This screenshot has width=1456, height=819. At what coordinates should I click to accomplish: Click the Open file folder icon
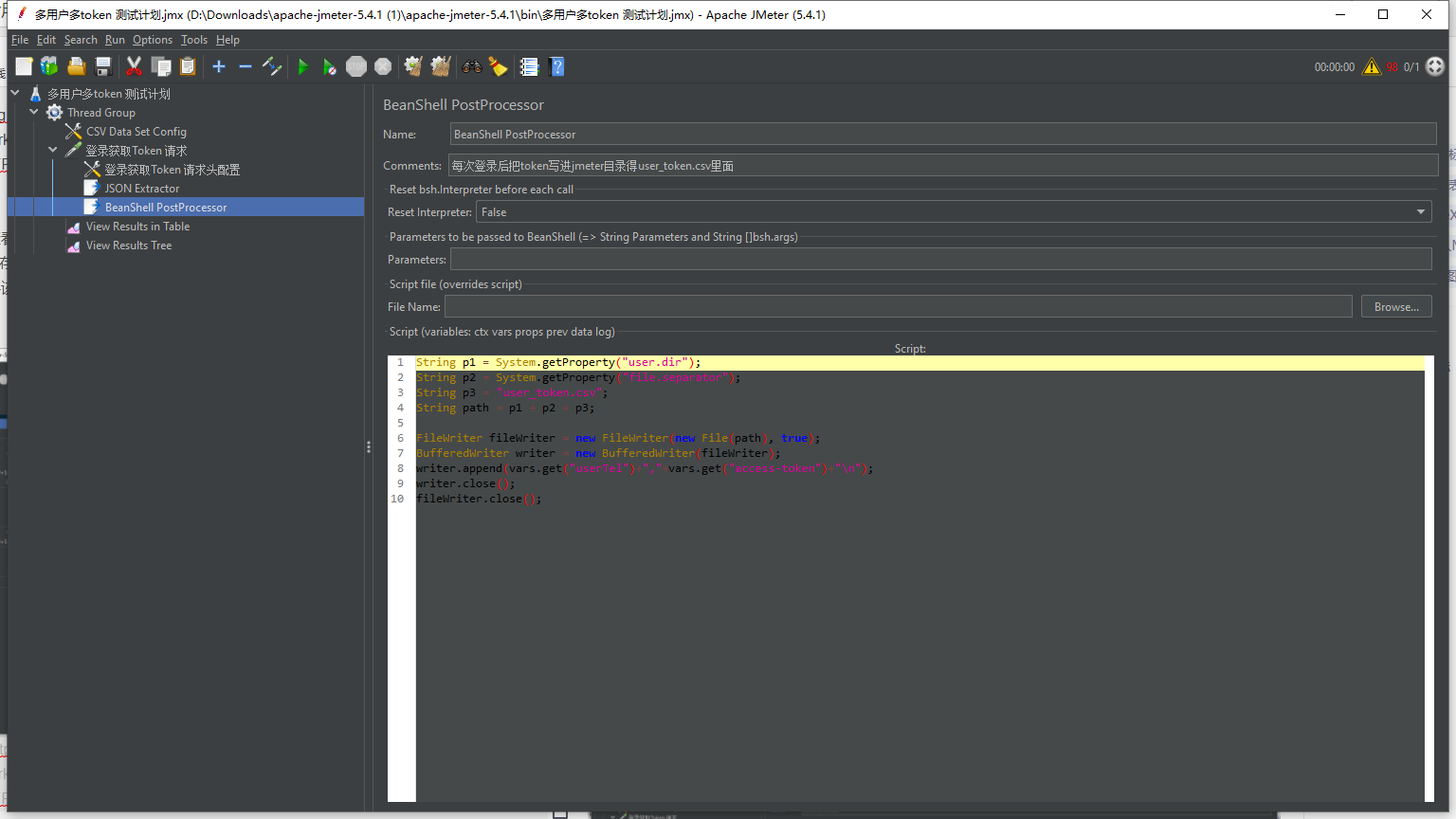[x=77, y=66]
